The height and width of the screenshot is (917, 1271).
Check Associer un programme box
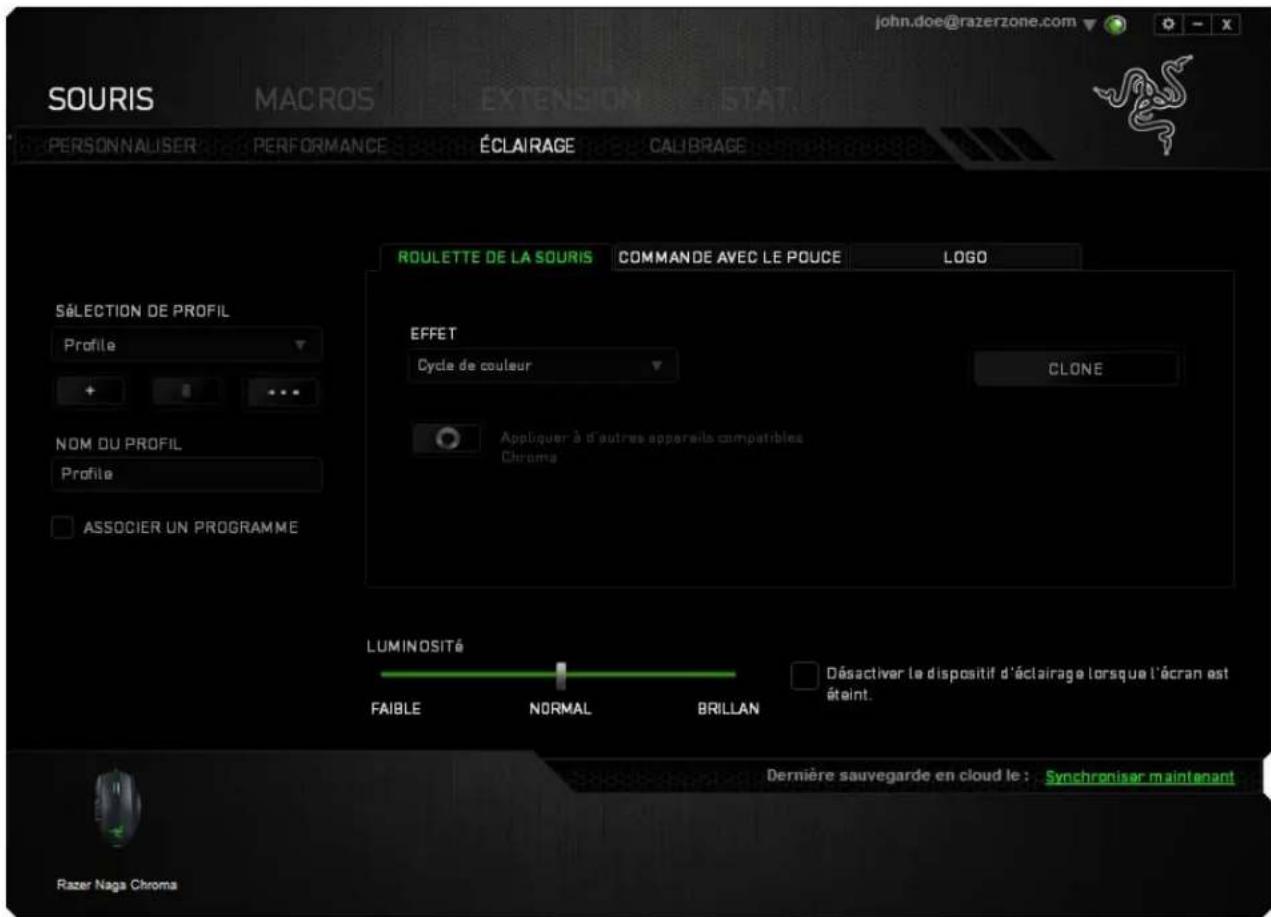click(62, 527)
